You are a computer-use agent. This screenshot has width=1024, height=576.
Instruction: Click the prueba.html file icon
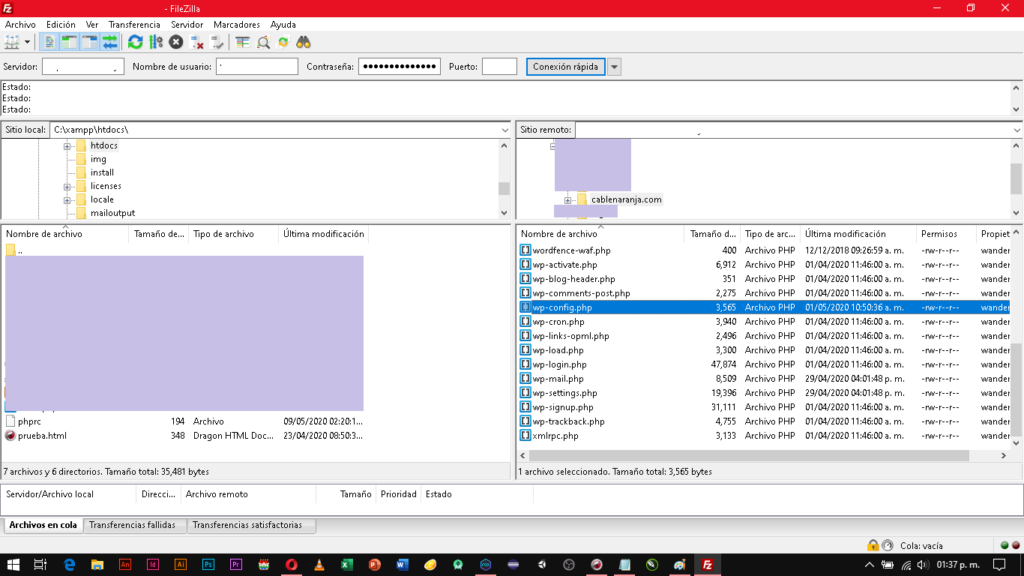[x=10, y=436]
